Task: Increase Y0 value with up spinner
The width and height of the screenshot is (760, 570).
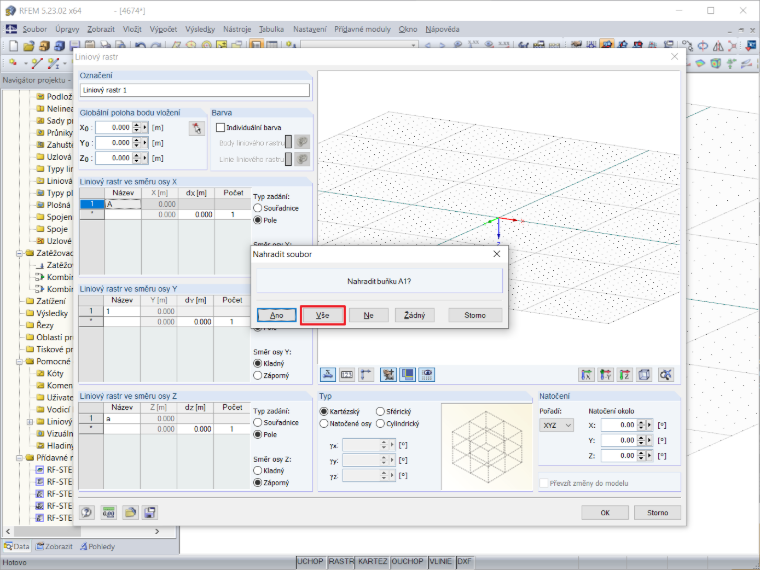Action: click(137, 140)
